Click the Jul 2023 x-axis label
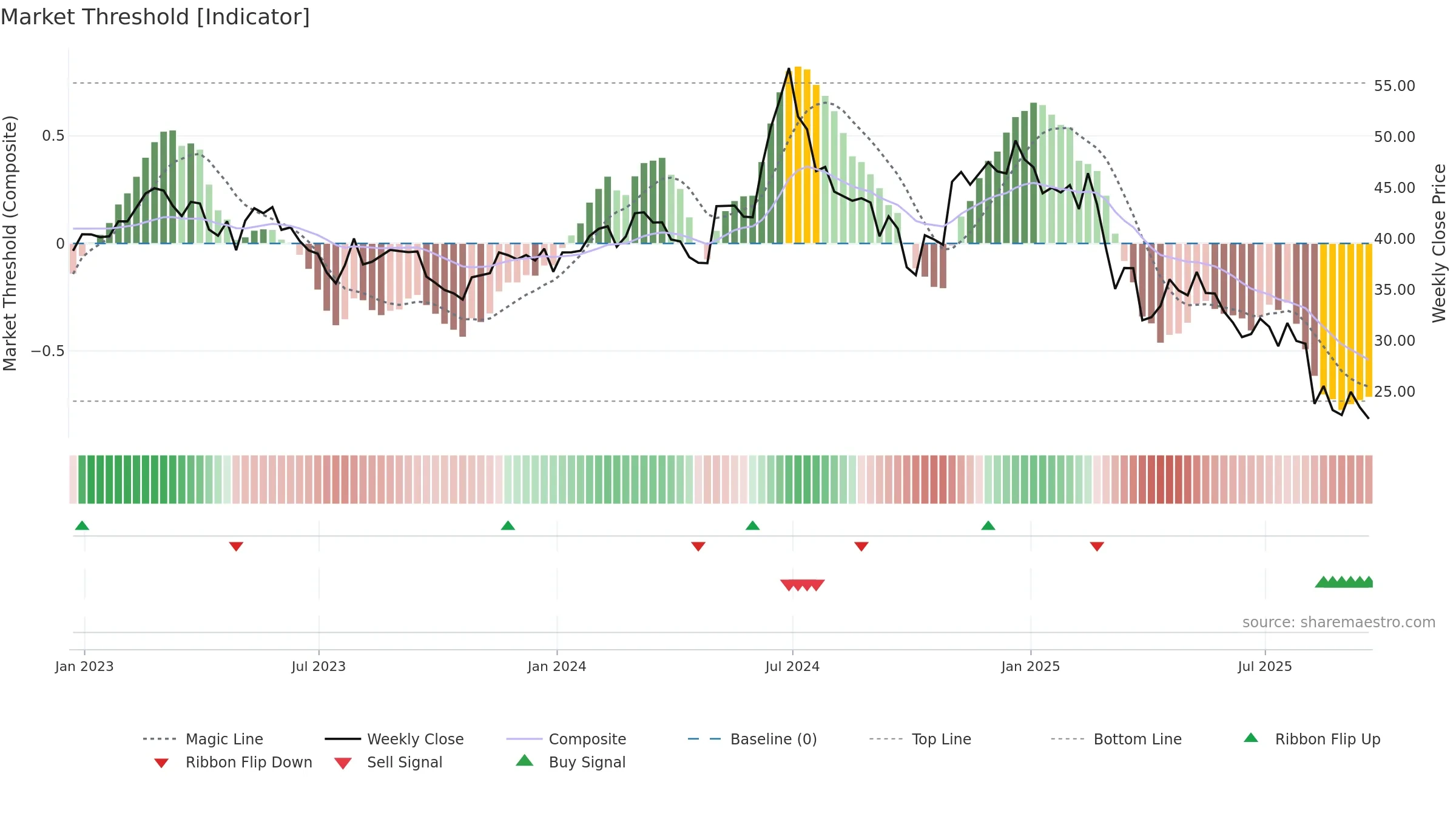The height and width of the screenshot is (819, 1456). [x=318, y=666]
